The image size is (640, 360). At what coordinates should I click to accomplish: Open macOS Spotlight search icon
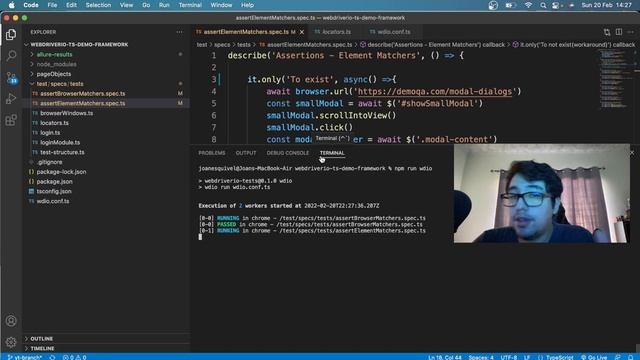coord(543,5)
